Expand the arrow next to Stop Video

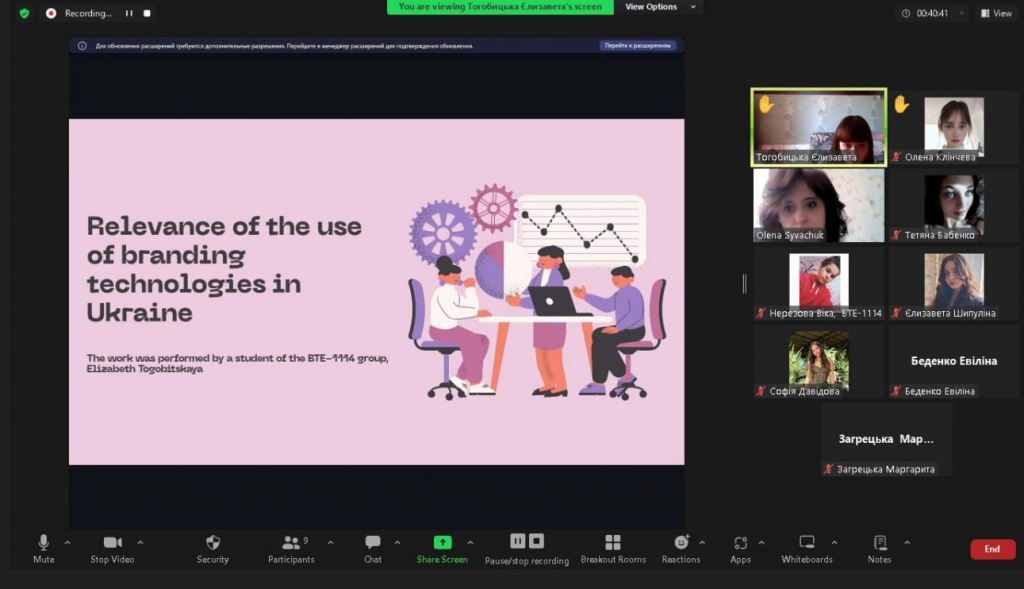tap(140, 542)
